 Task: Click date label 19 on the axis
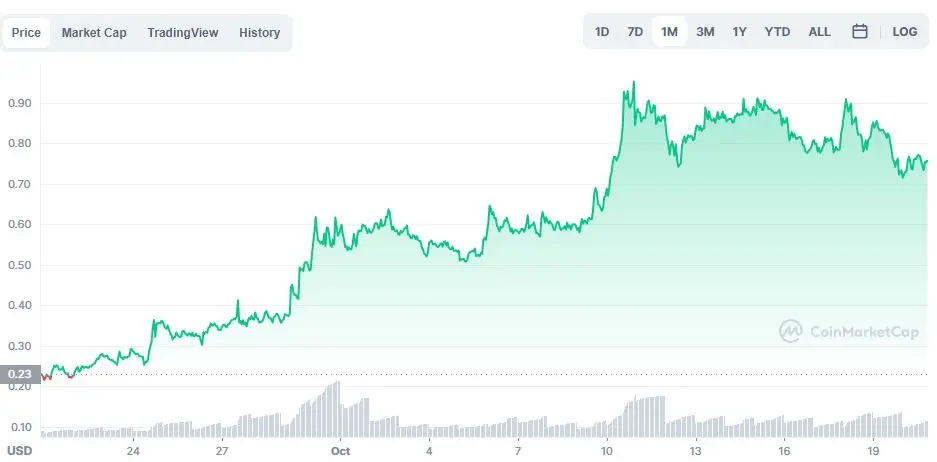pyautogui.click(x=873, y=450)
